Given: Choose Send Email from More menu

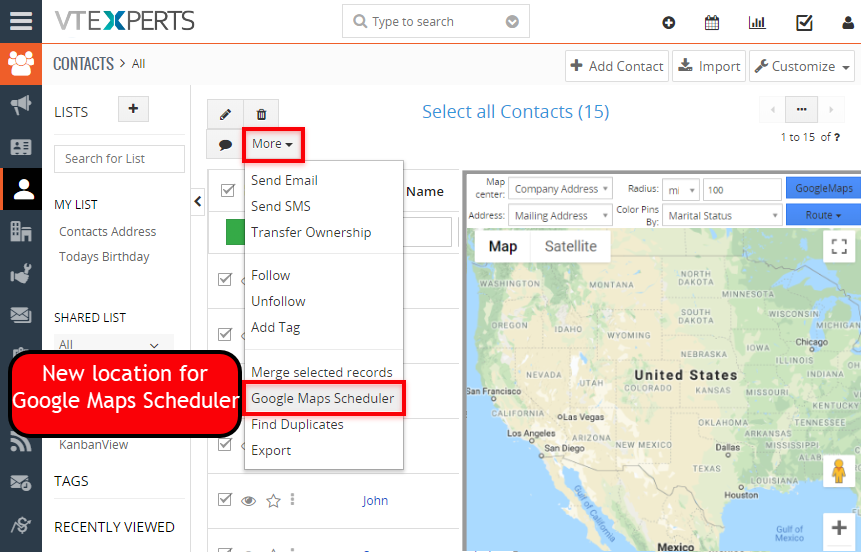Looking at the screenshot, I should point(284,180).
